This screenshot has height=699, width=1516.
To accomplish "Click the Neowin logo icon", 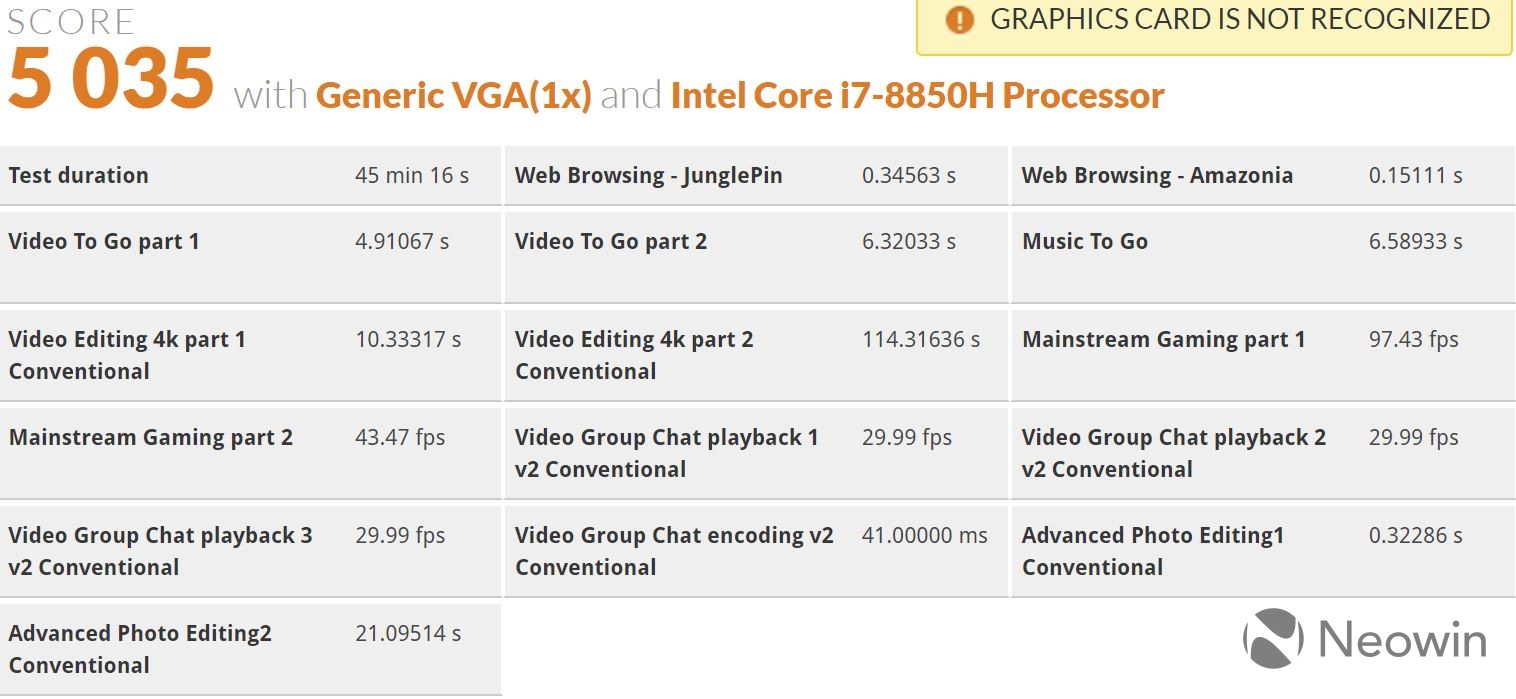I will (x=1272, y=638).
